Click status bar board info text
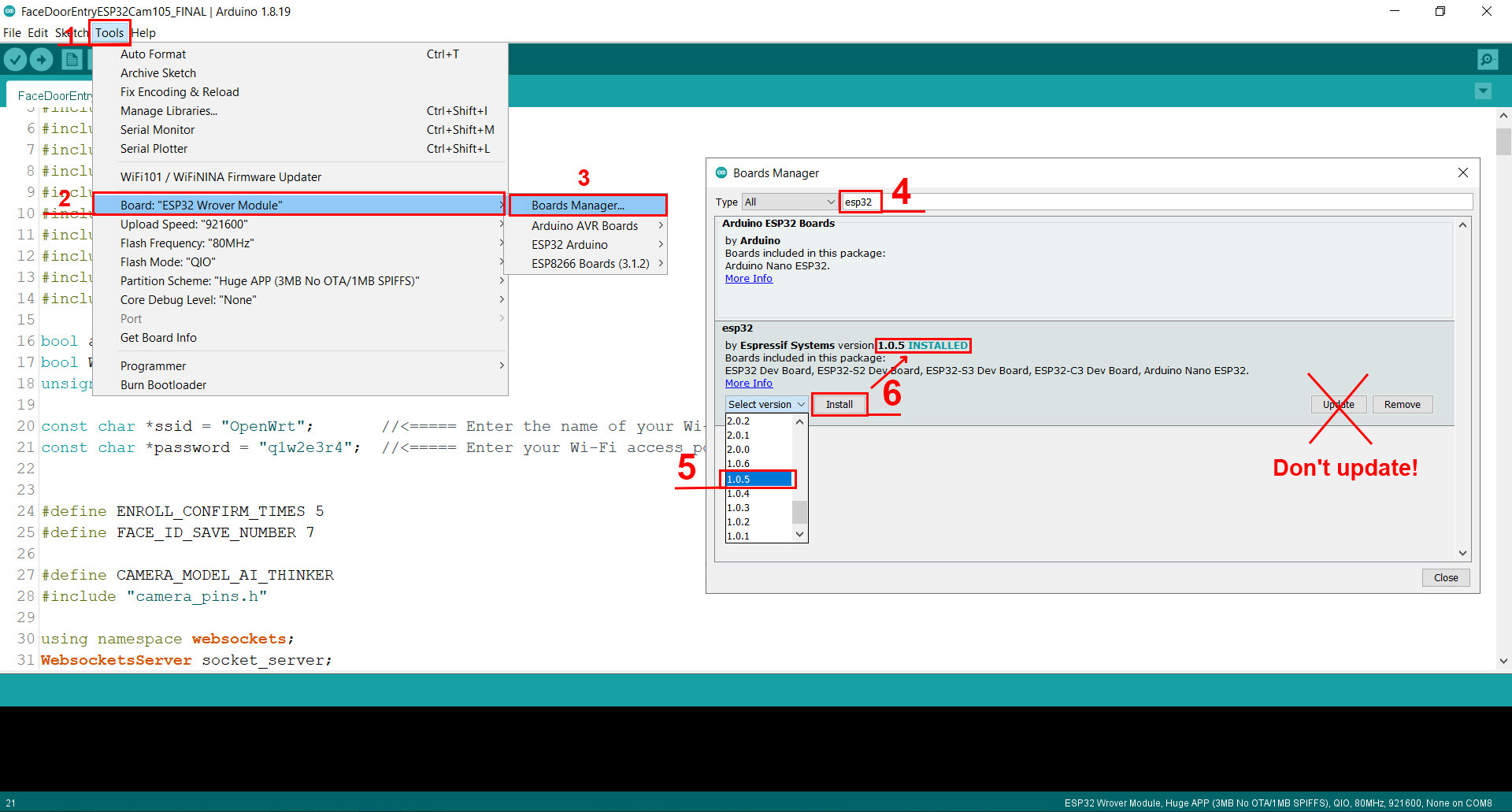 click(x=1278, y=803)
